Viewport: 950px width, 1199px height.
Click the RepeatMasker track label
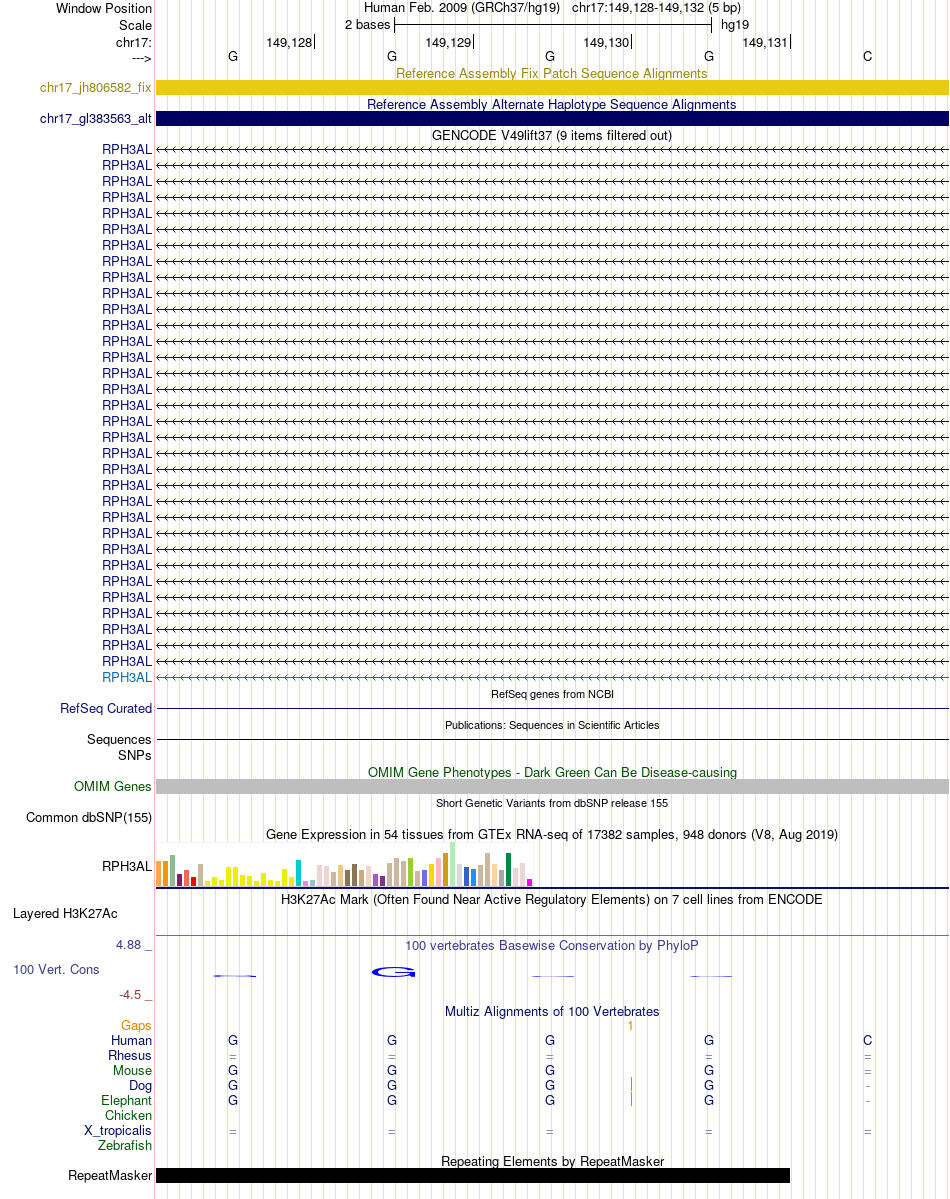click(110, 1175)
